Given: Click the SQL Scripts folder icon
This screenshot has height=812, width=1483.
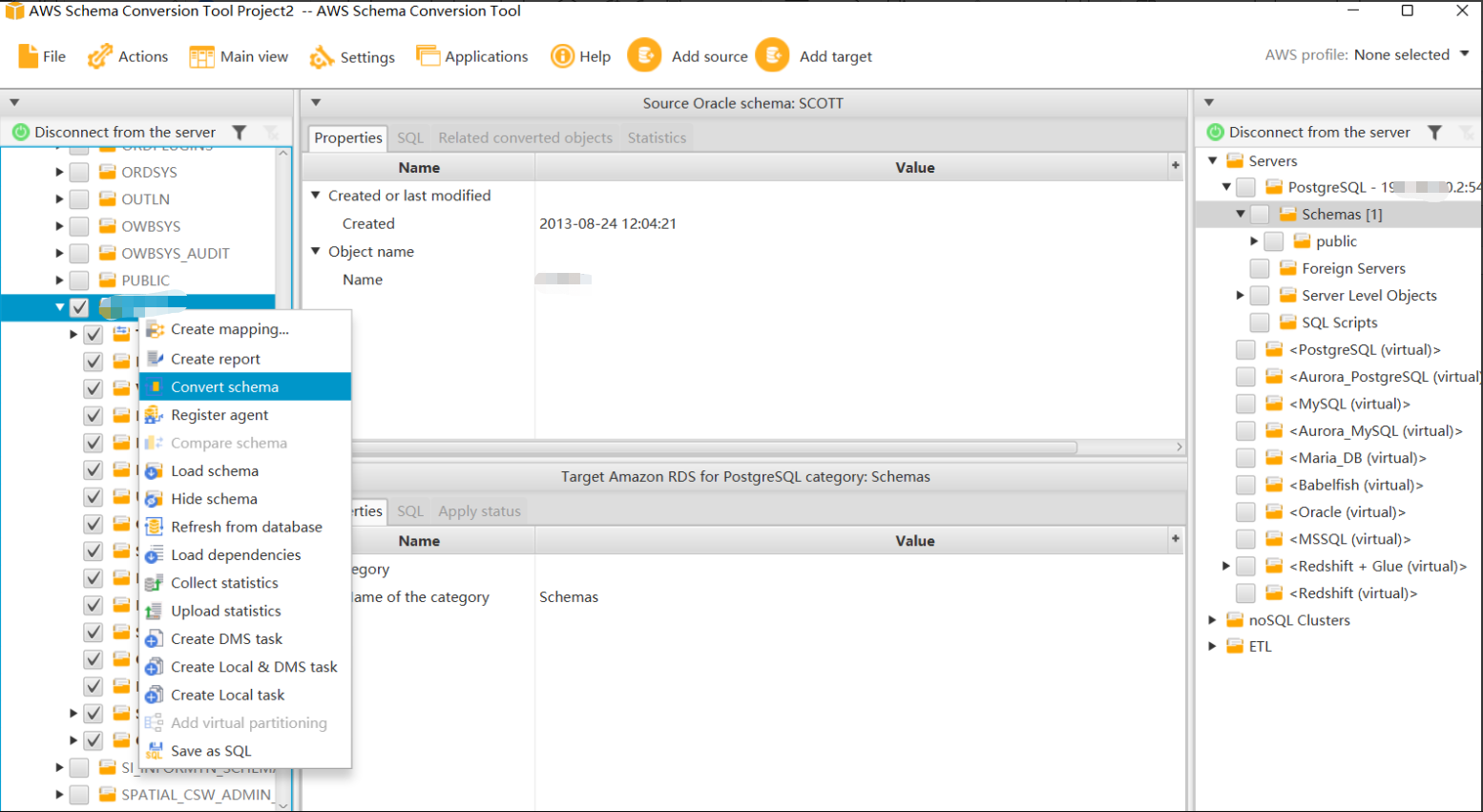Looking at the screenshot, I should point(1288,323).
